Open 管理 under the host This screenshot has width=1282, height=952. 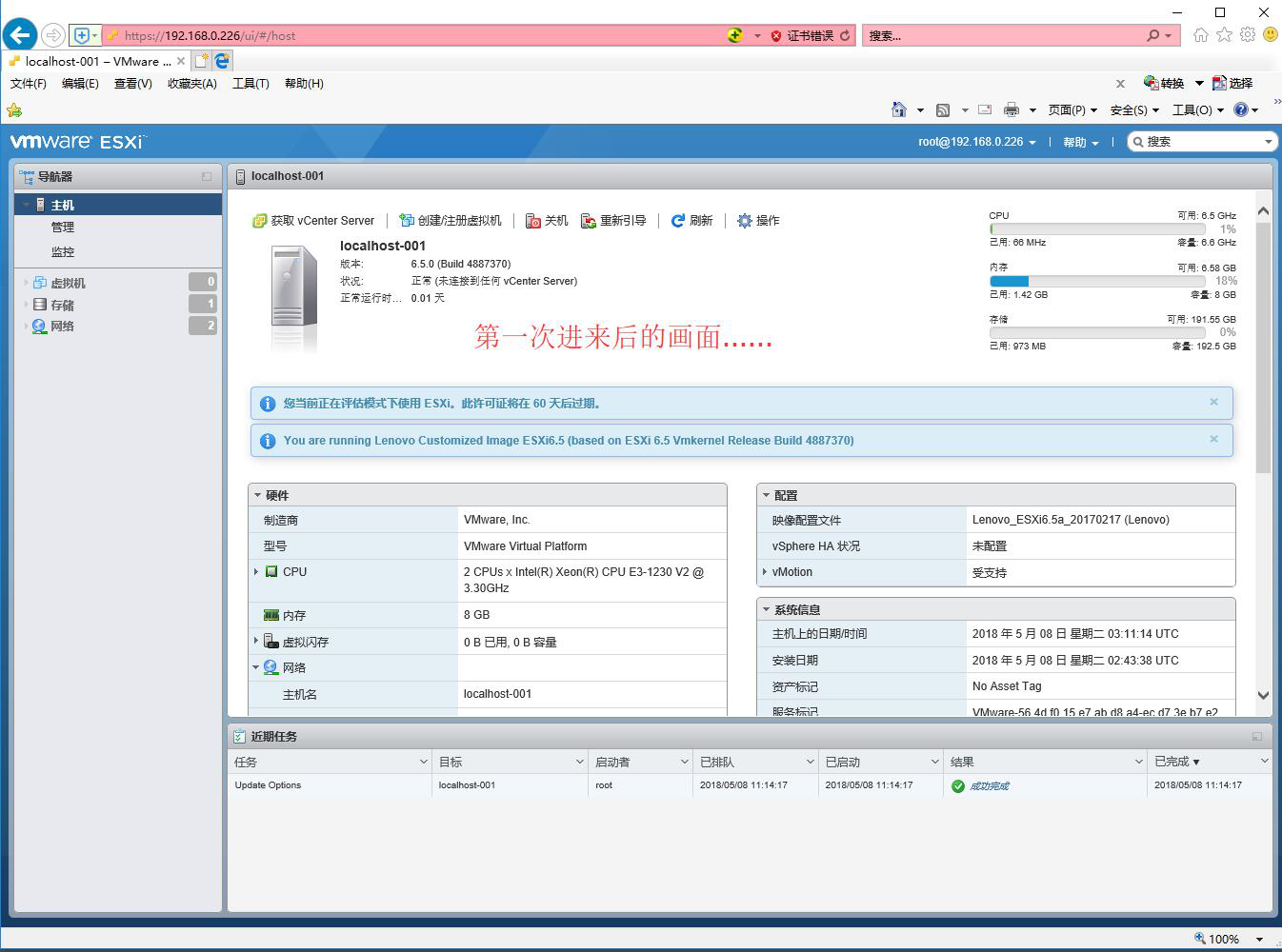pos(63,228)
